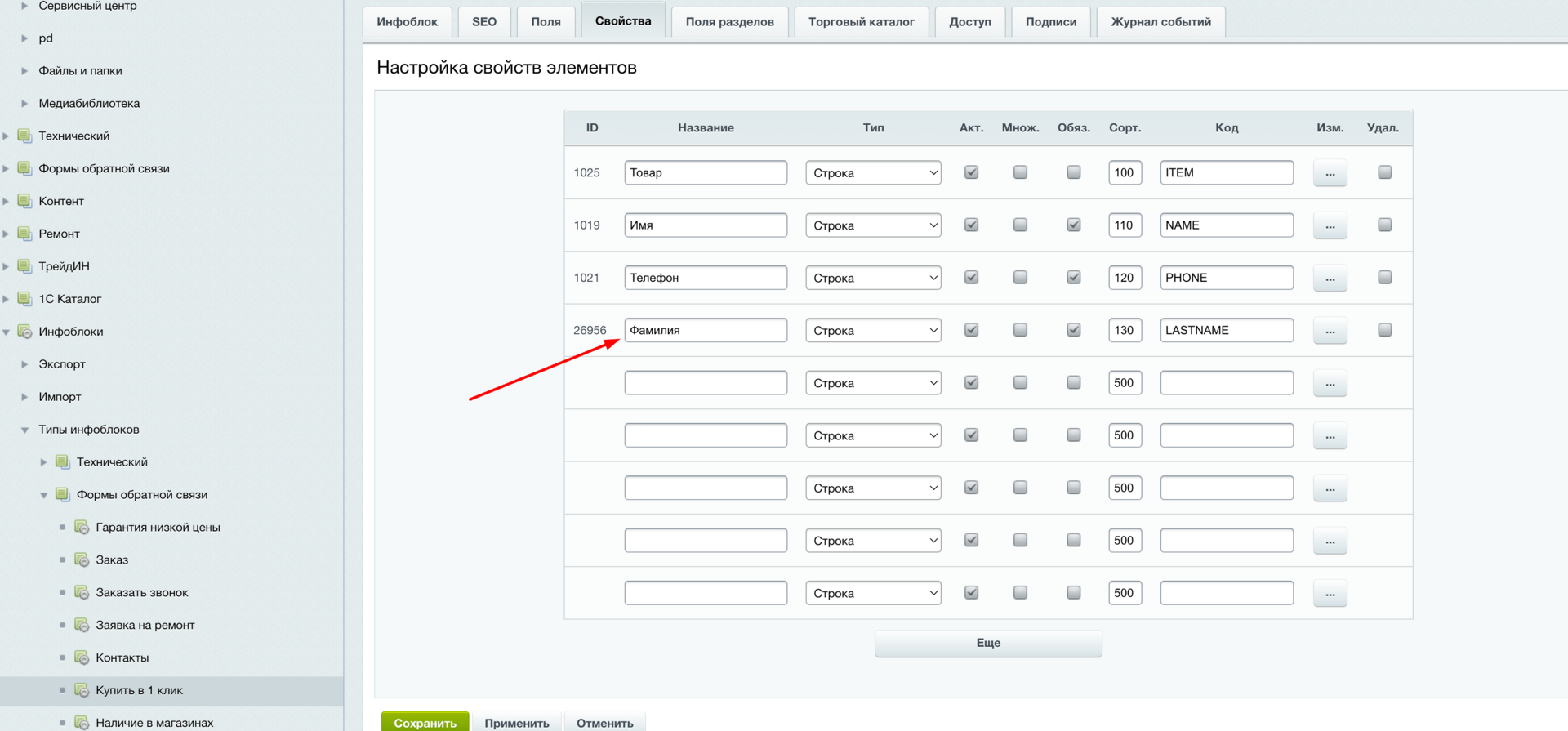The image size is (1568, 731).
Task: Toggle multiple checkbox for Телефон property
Action: 1020,278
